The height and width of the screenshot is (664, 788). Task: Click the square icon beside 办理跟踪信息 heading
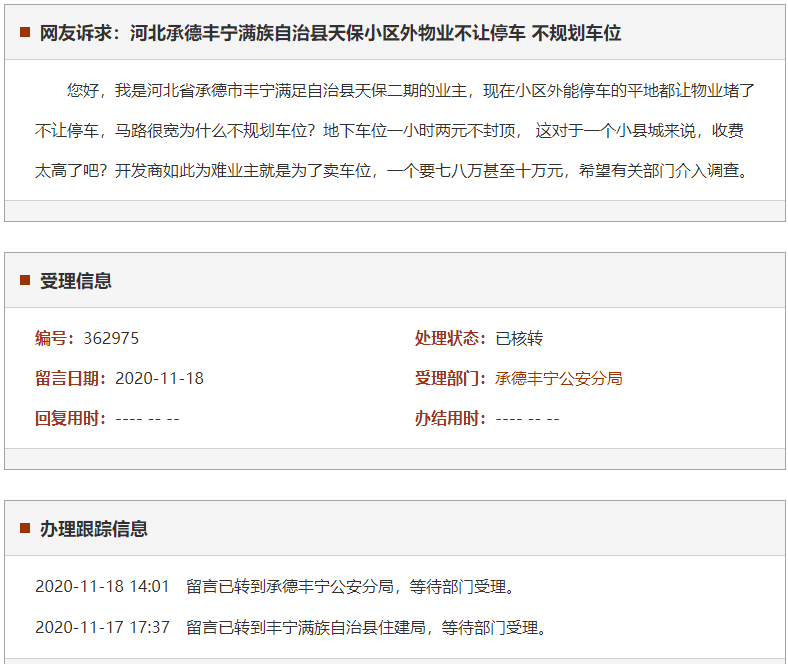pos(25,529)
